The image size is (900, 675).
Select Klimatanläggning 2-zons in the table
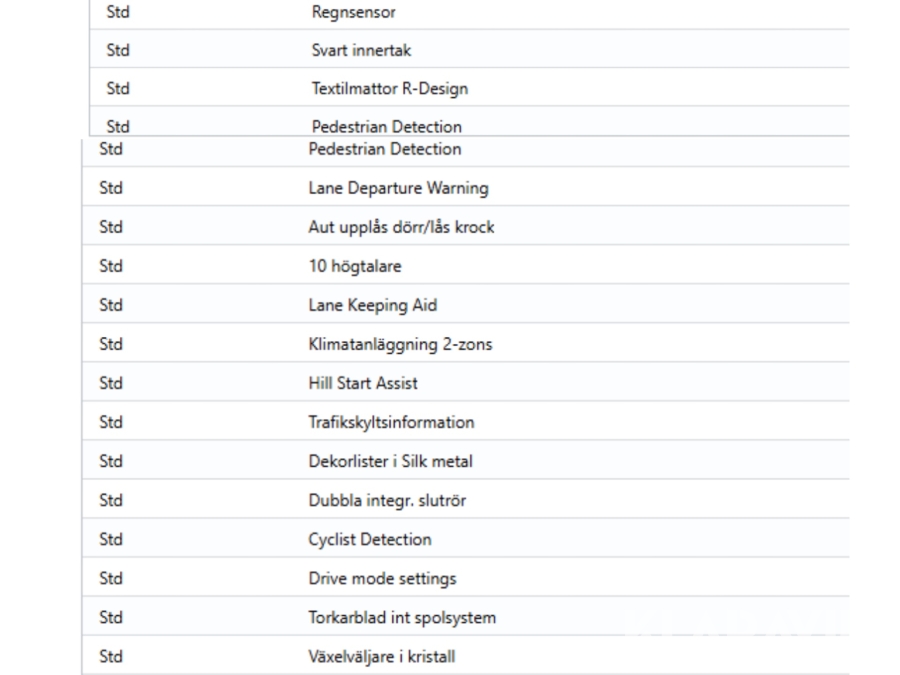[x=400, y=344]
